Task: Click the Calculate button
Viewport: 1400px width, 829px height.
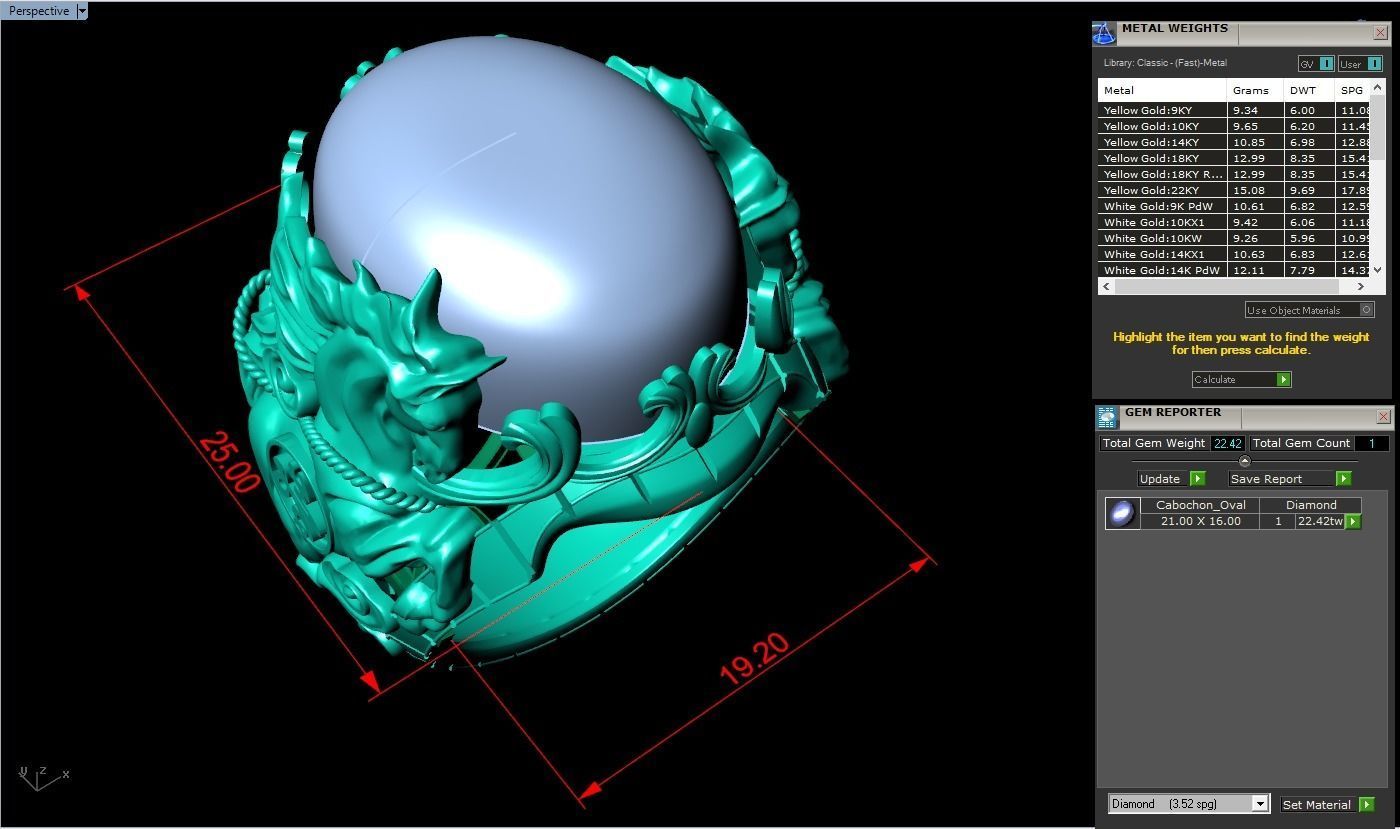Action: click(x=1241, y=379)
